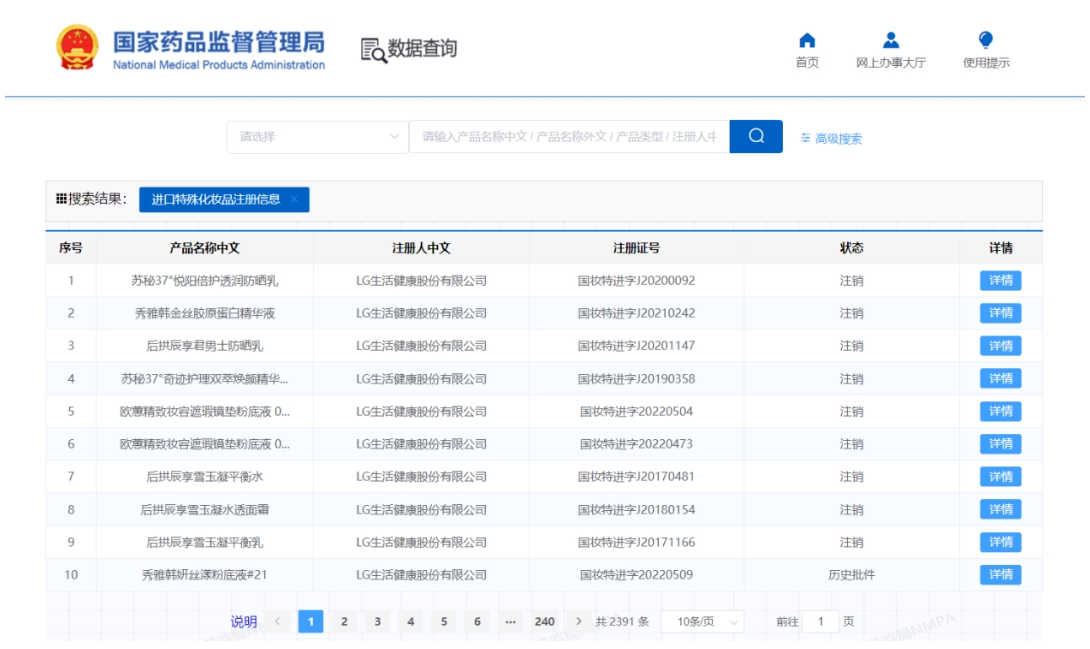The height and width of the screenshot is (649, 1090).
Task: Open 详情 for 后拱辰享君男士防晒乳
Action: point(1000,346)
